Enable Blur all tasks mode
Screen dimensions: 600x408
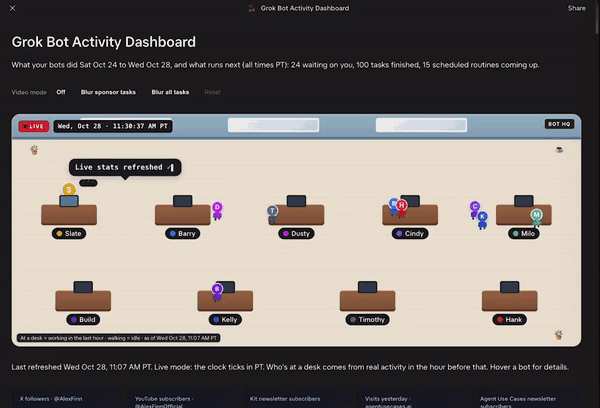[x=170, y=92]
